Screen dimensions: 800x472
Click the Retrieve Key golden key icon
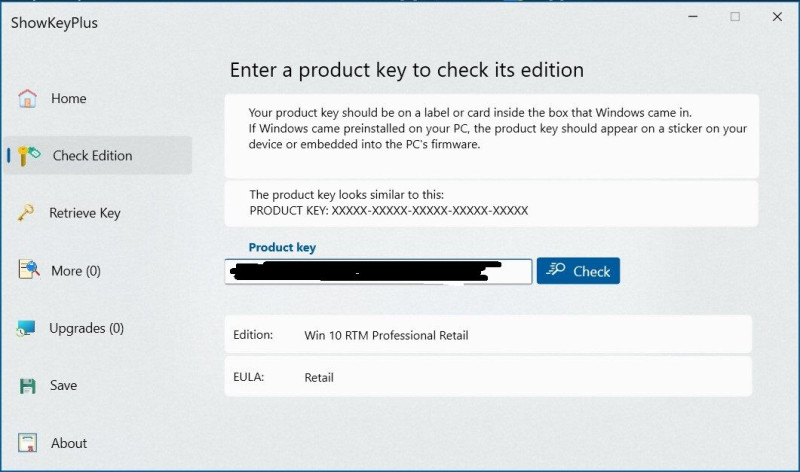[x=26, y=212]
